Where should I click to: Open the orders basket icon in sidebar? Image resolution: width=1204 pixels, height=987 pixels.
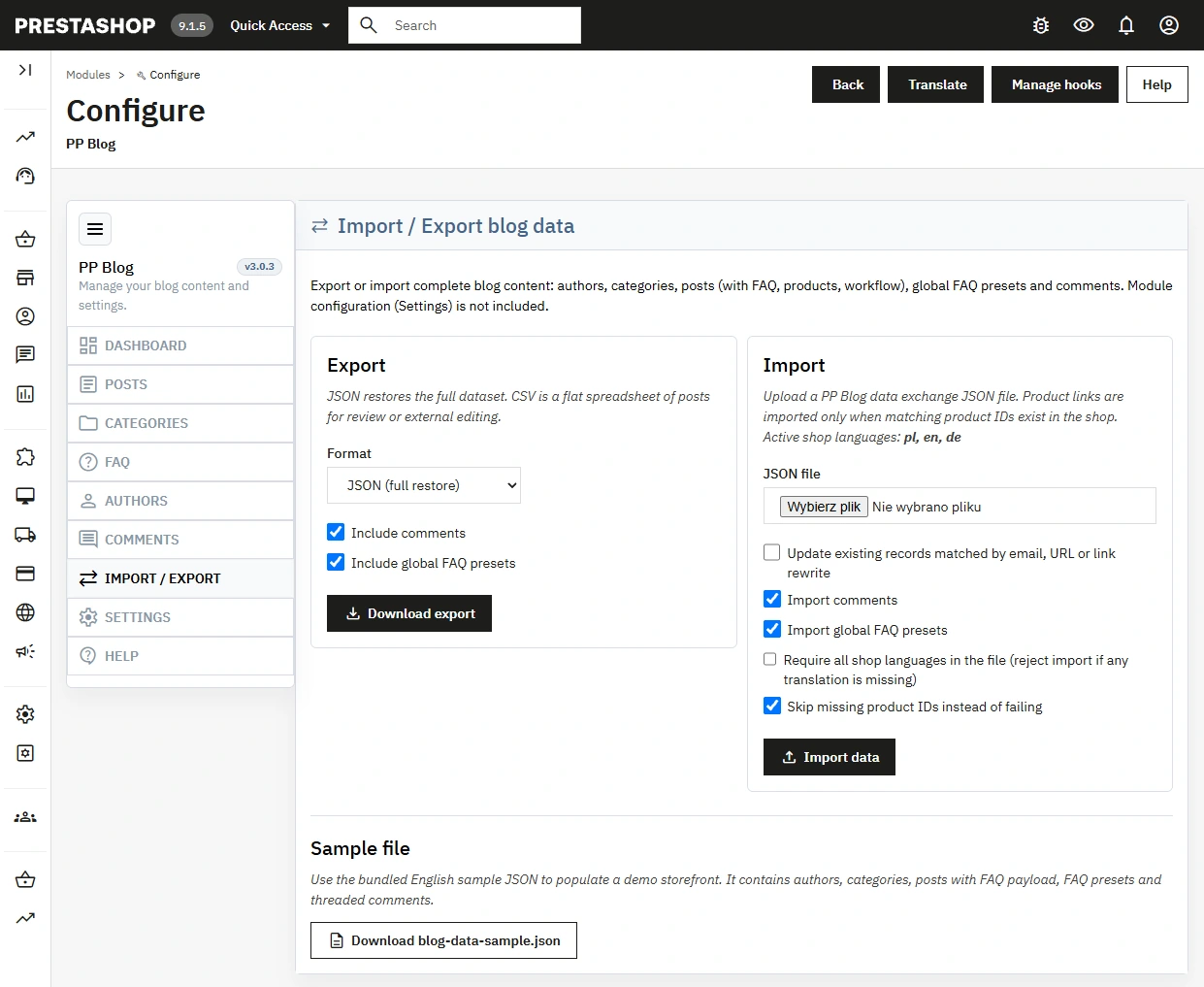[x=25, y=239]
